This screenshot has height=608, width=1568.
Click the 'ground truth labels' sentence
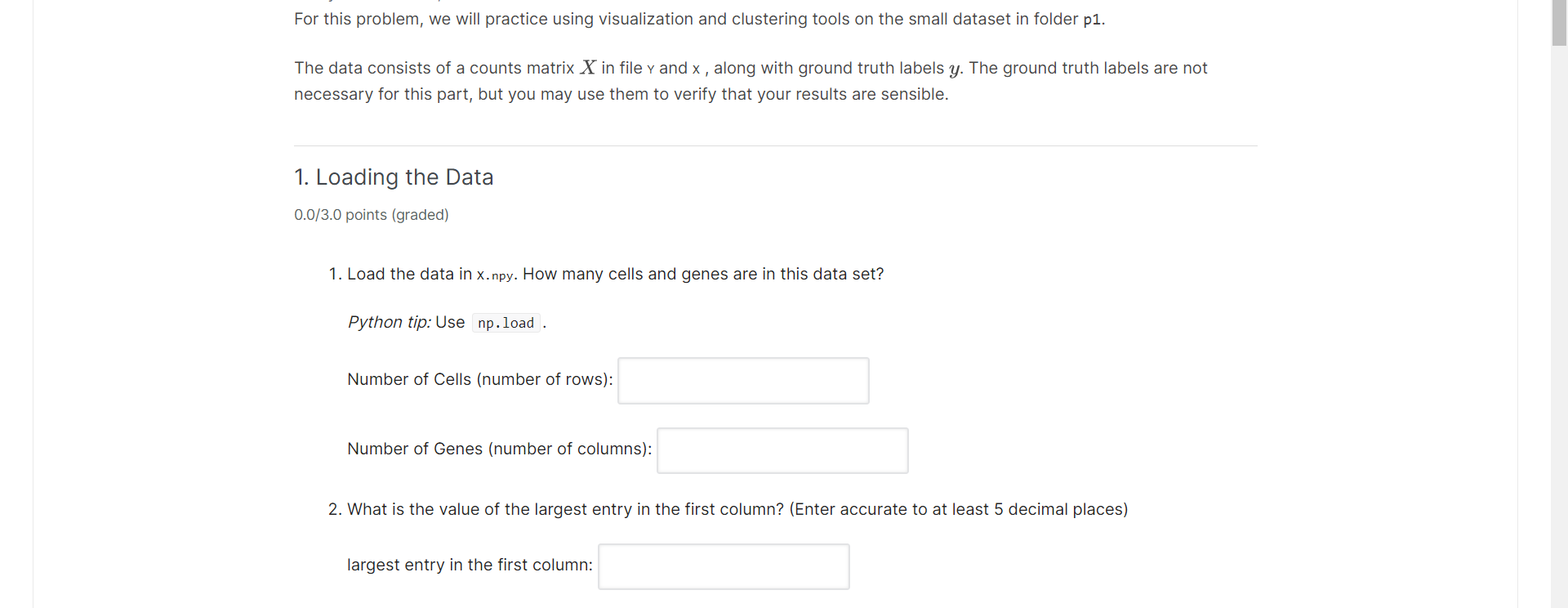tap(751, 81)
